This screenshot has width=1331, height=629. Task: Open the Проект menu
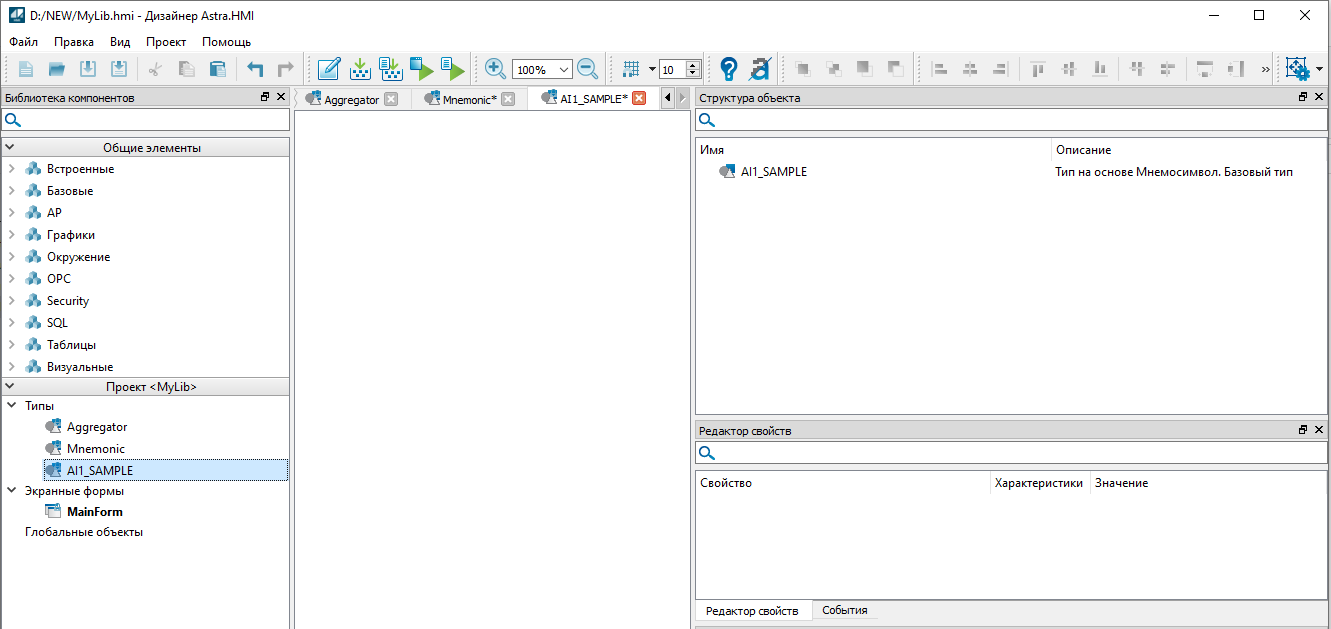(165, 42)
